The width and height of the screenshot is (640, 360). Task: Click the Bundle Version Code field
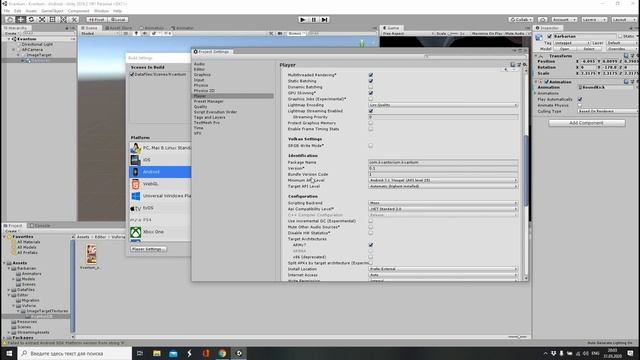(443, 174)
